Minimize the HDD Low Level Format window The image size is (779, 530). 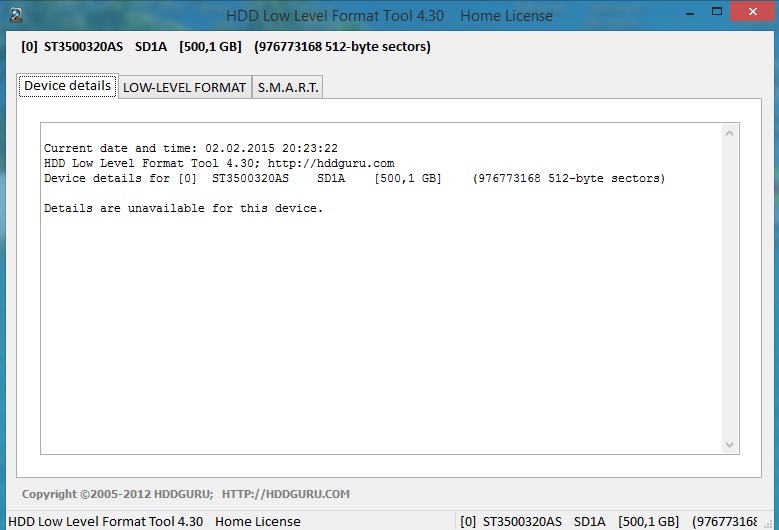tap(690, 13)
